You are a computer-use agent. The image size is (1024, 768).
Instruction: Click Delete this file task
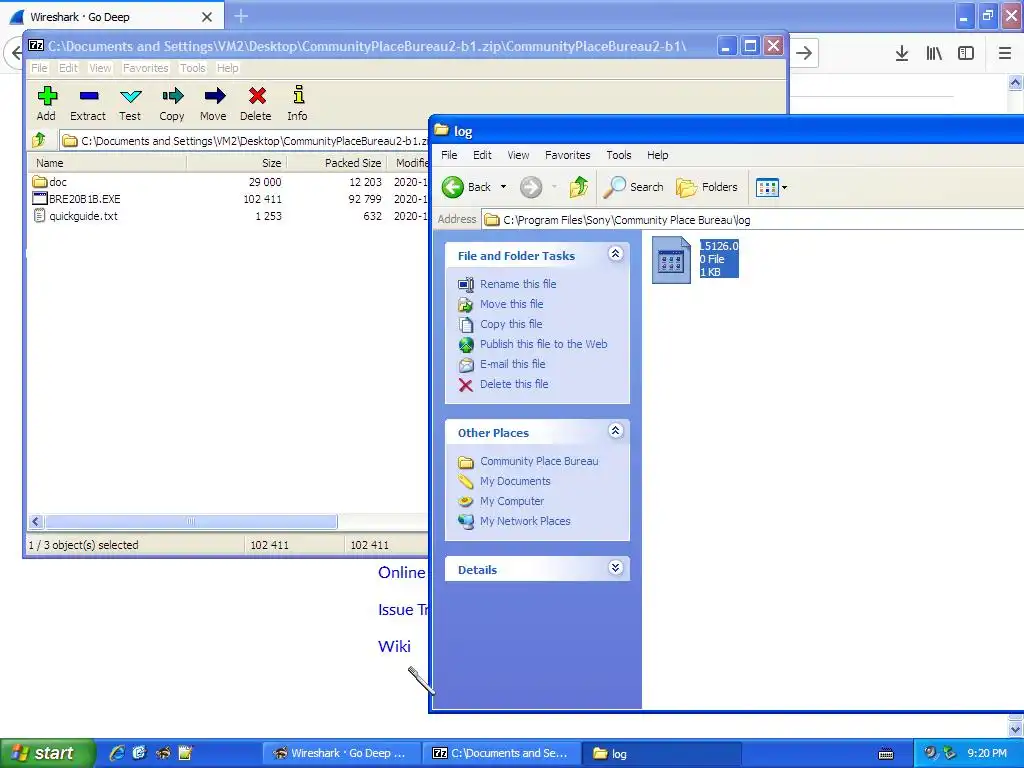click(514, 384)
